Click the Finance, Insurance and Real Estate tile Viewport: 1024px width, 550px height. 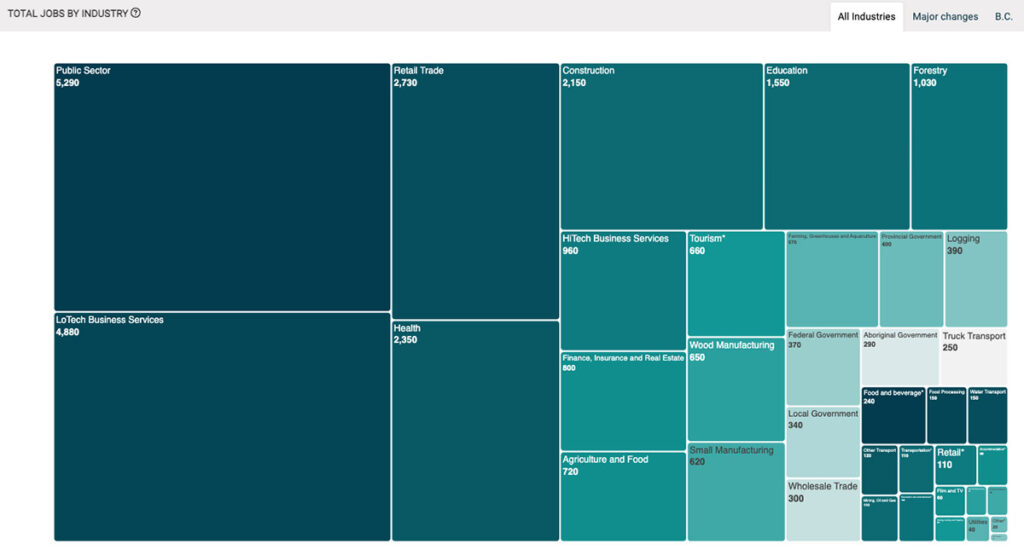(623, 400)
